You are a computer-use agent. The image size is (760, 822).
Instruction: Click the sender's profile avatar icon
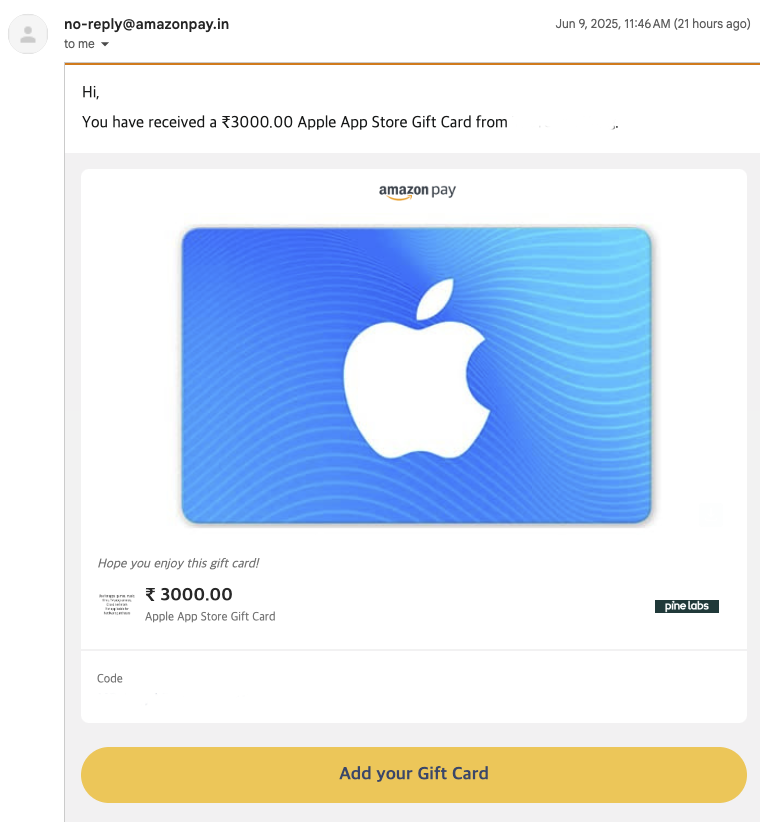(28, 34)
